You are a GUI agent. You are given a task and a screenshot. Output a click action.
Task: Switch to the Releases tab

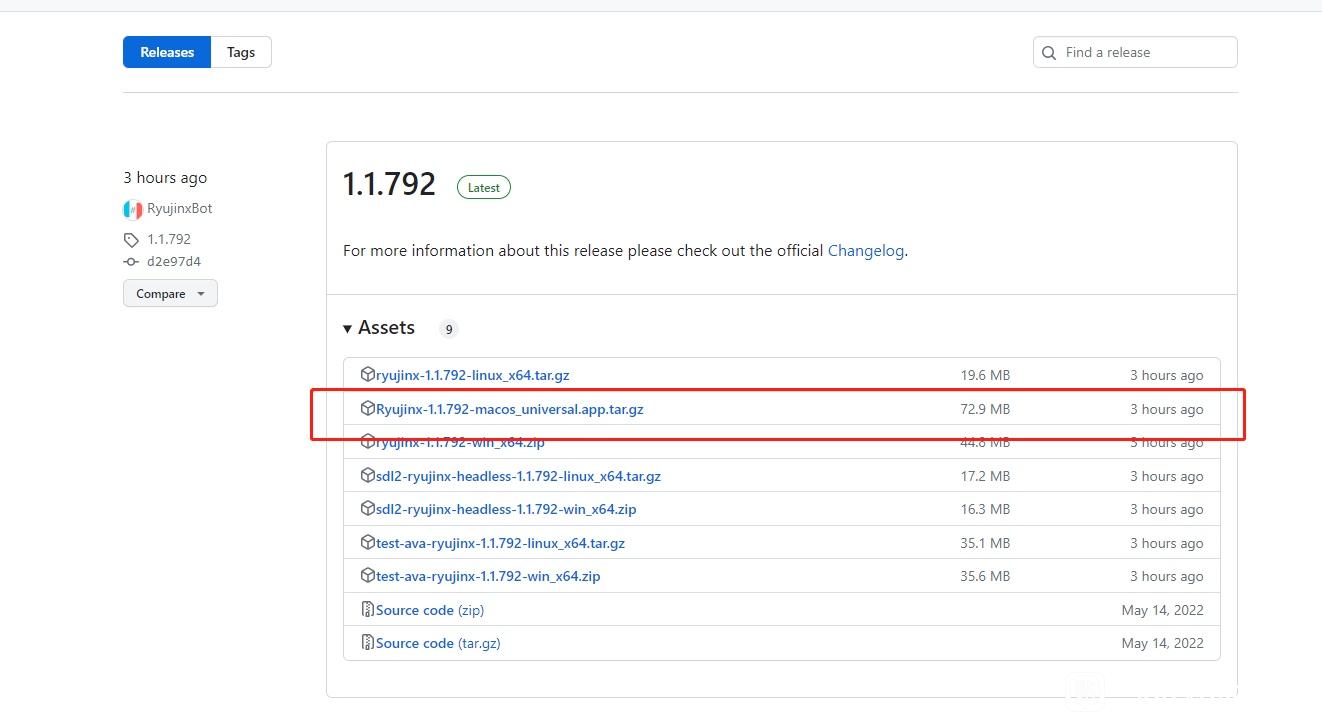(x=167, y=52)
